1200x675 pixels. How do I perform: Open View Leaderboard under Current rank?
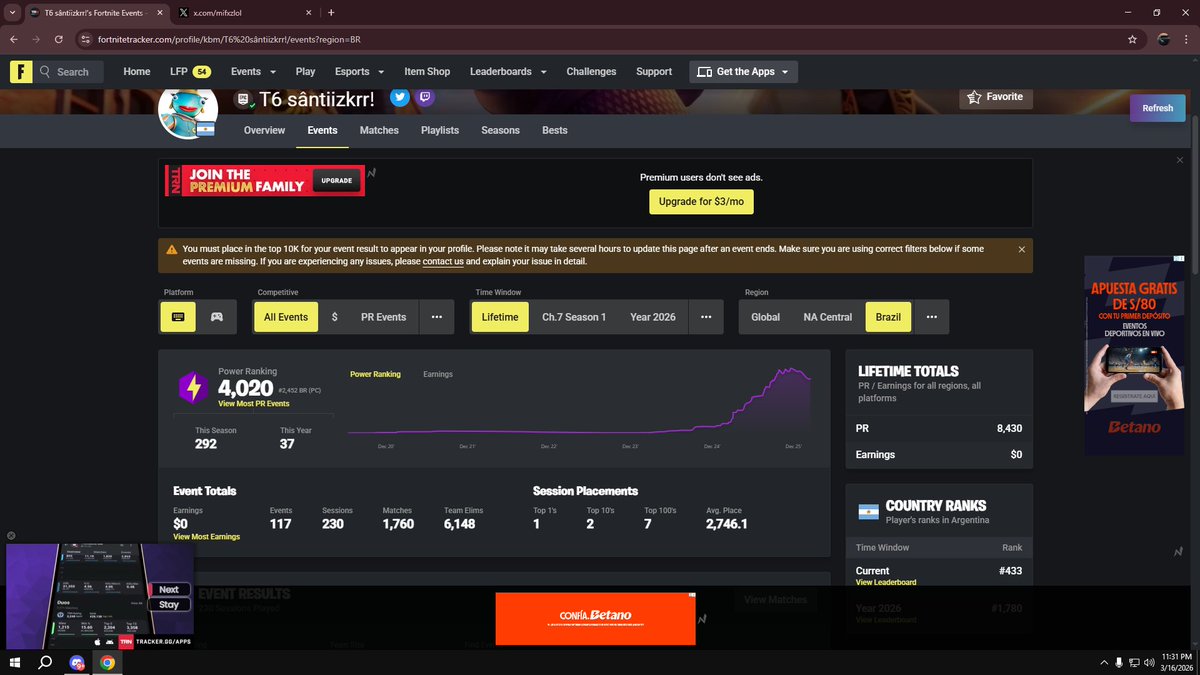(x=886, y=582)
